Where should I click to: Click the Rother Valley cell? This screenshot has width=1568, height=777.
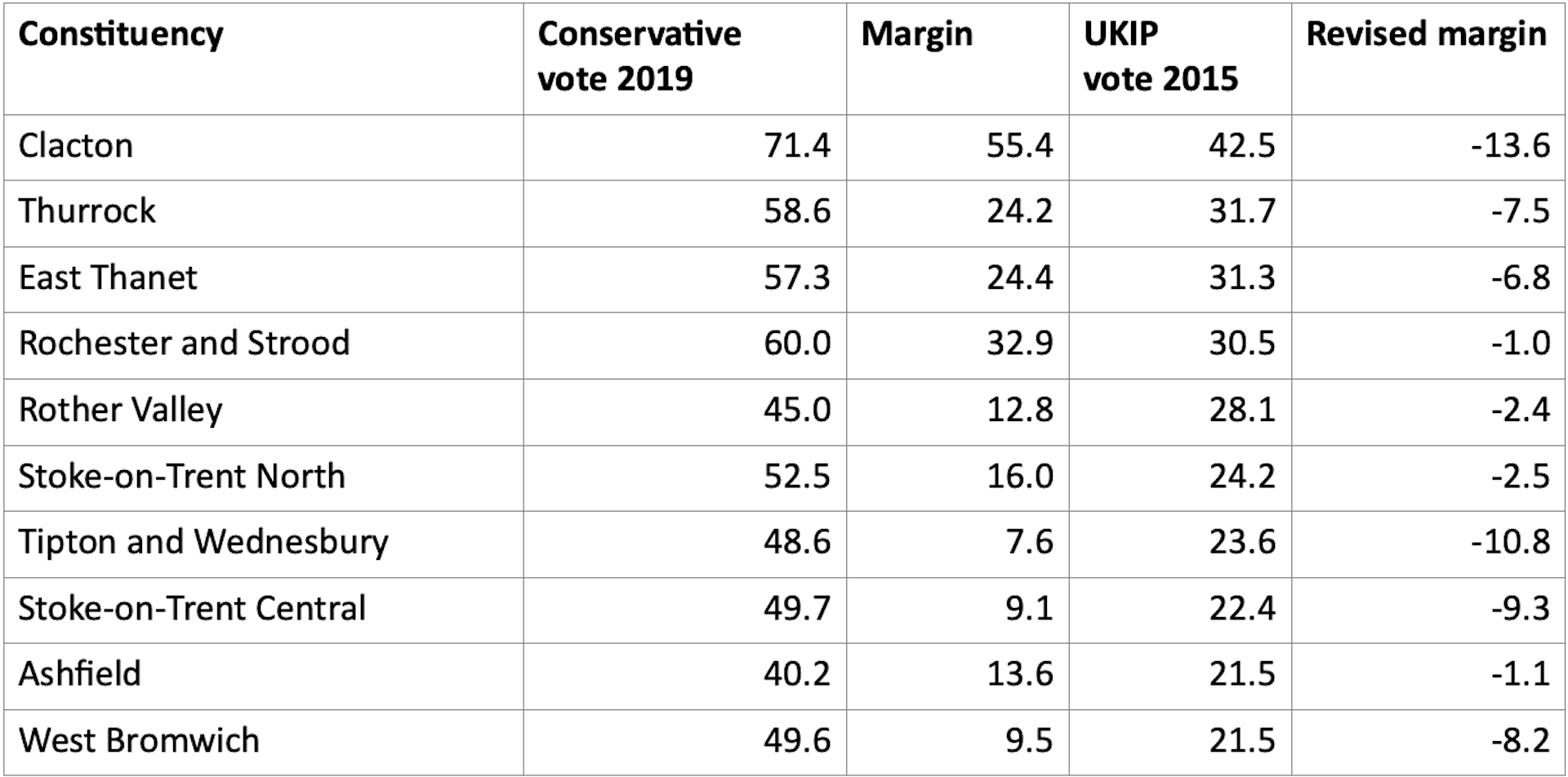point(121,410)
